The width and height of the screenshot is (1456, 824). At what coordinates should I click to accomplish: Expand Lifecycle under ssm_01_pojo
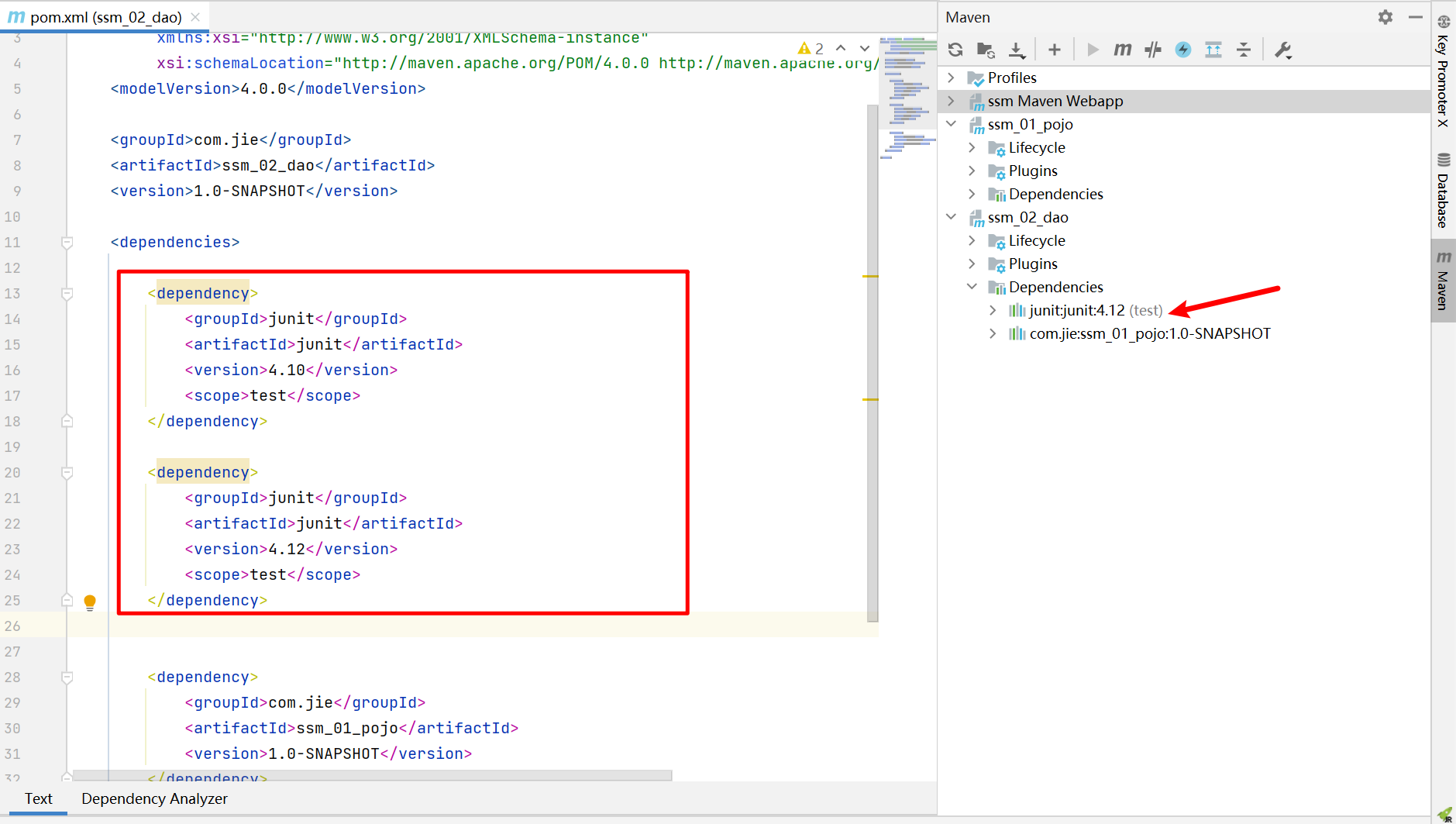click(x=972, y=147)
